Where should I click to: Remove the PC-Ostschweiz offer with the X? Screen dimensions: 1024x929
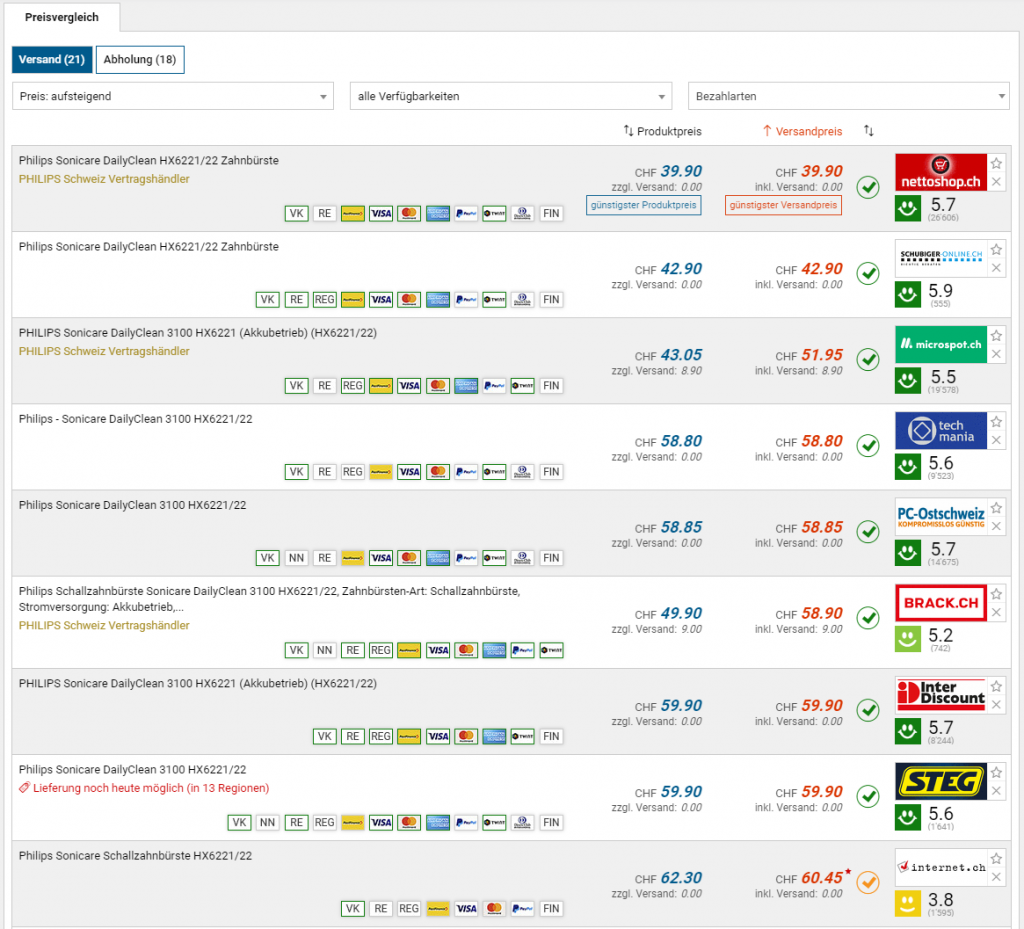[x=996, y=526]
